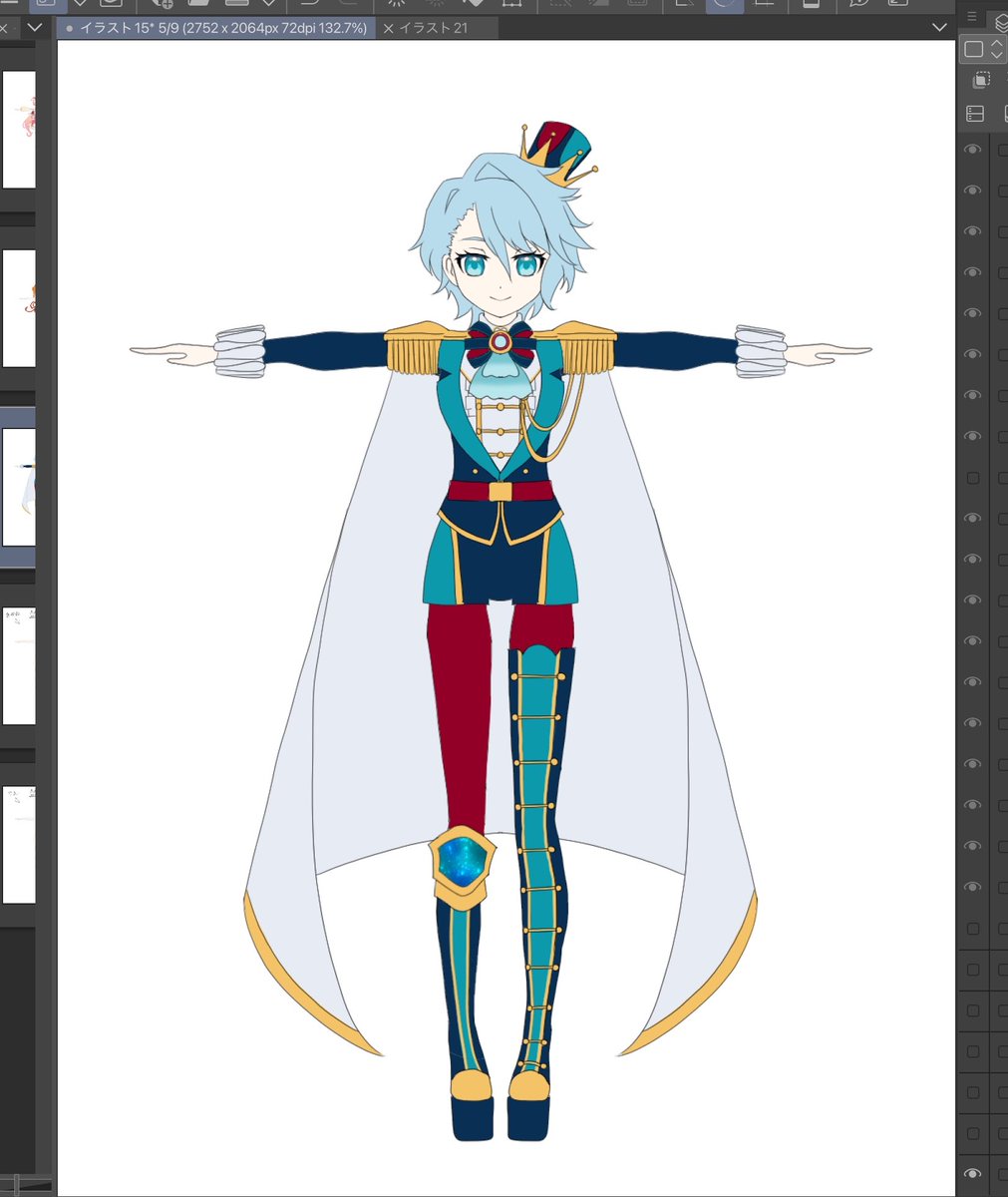
Task: Open the pink-haired character page thumbnail
Action: tap(18, 130)
